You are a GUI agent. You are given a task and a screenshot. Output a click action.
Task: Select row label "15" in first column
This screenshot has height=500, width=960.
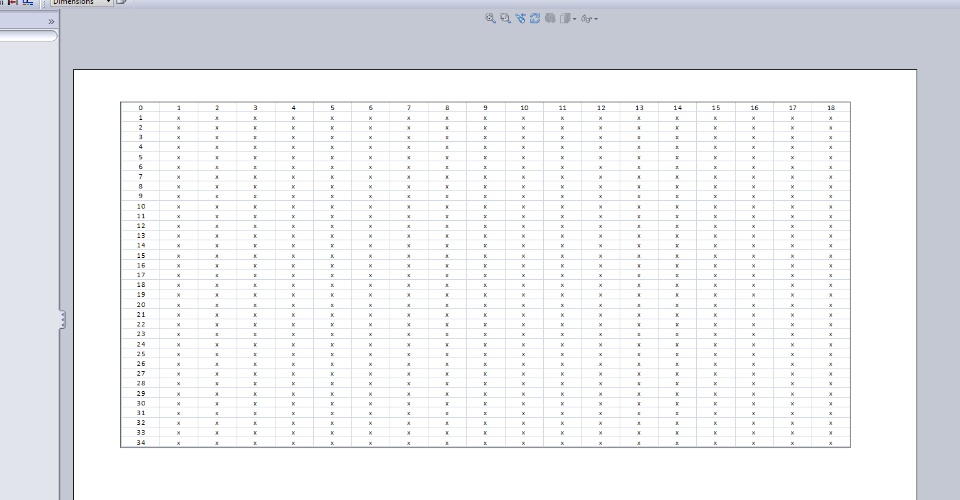tap(141, 255)
